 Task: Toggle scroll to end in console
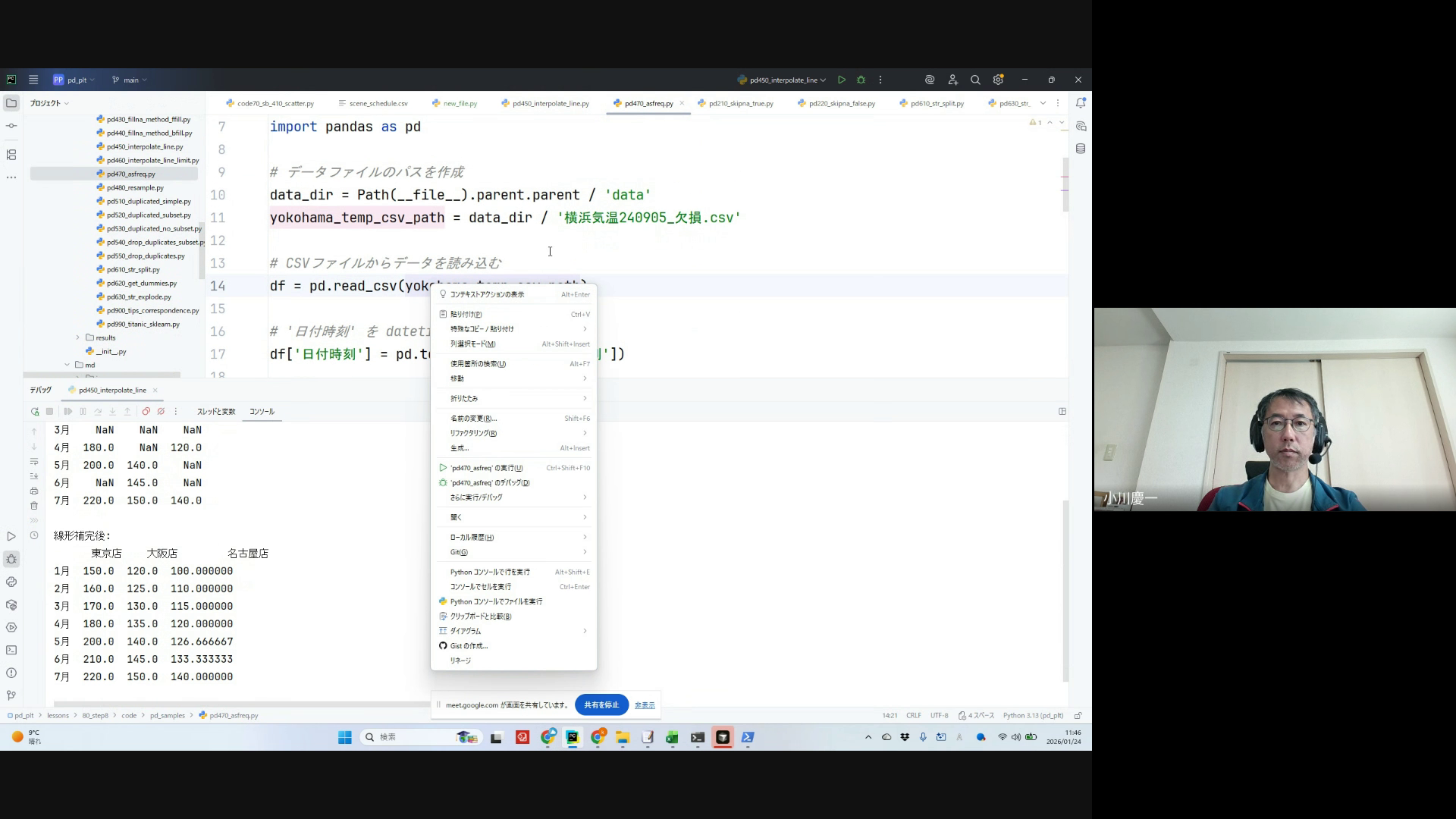click(x=34, y=476)
